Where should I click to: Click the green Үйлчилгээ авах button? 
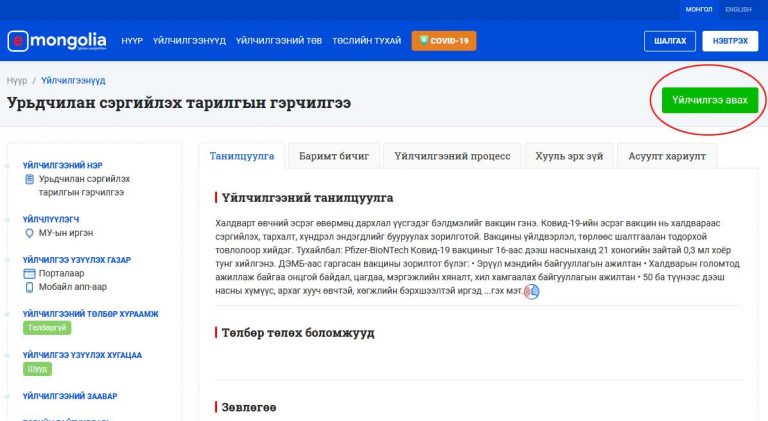pyautogui.click(x=710, y=100)
